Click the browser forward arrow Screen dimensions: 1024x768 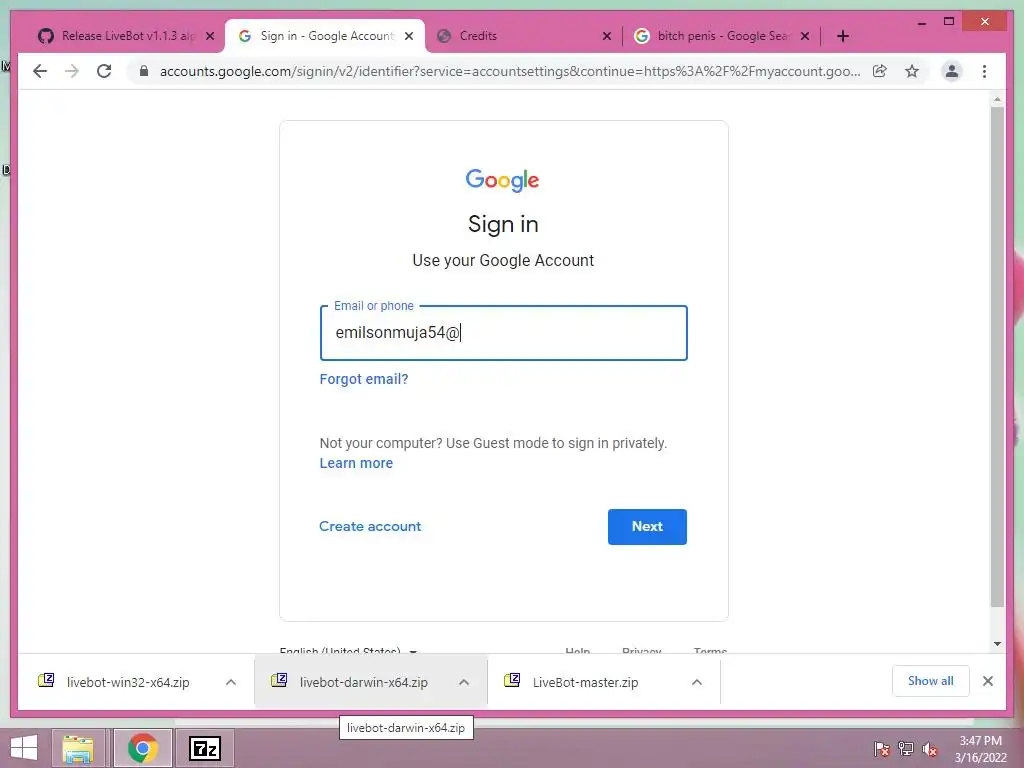tap(72, 71)
